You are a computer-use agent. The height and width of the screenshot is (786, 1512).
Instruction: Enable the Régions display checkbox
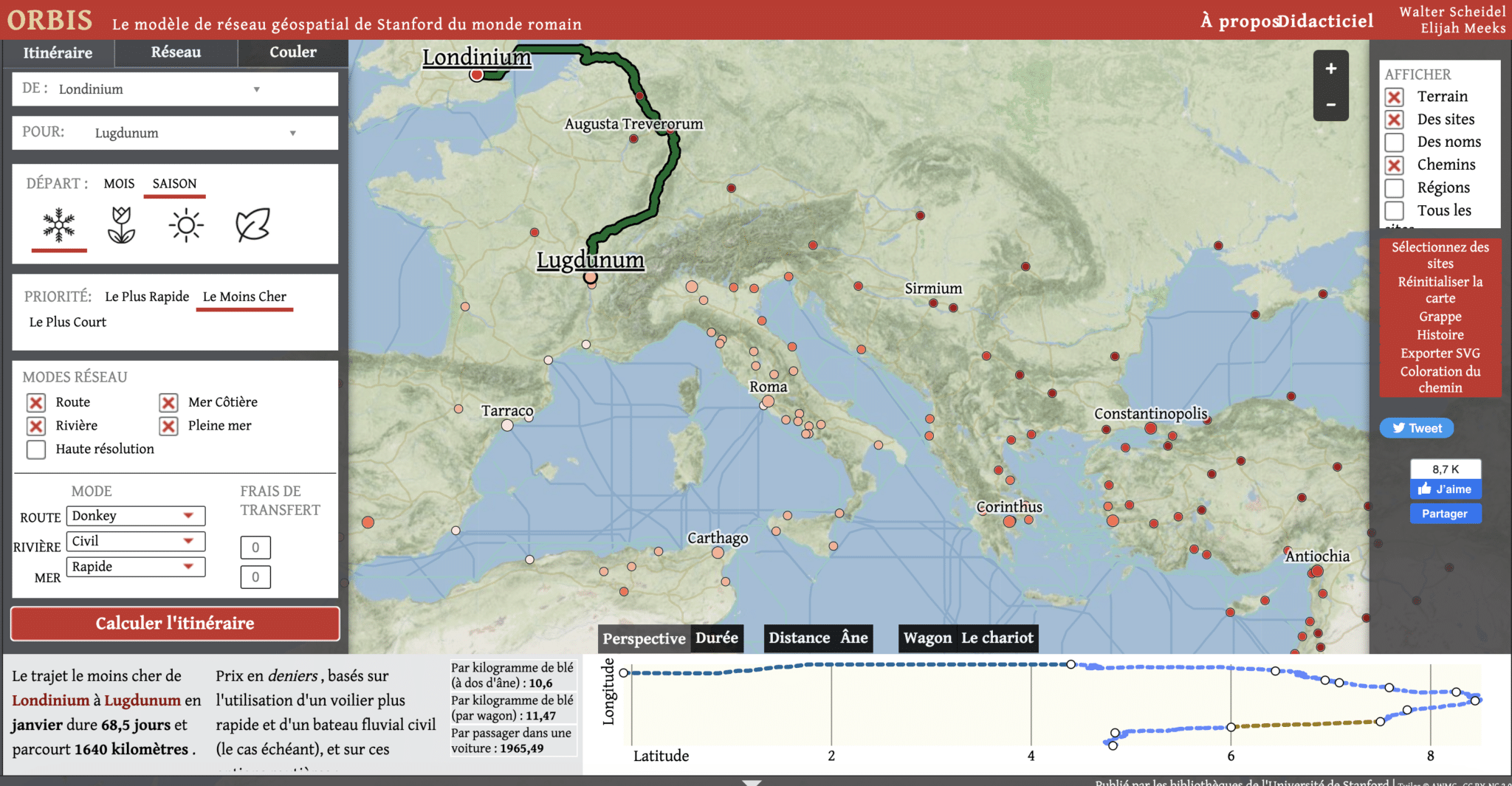point(1394,188)
